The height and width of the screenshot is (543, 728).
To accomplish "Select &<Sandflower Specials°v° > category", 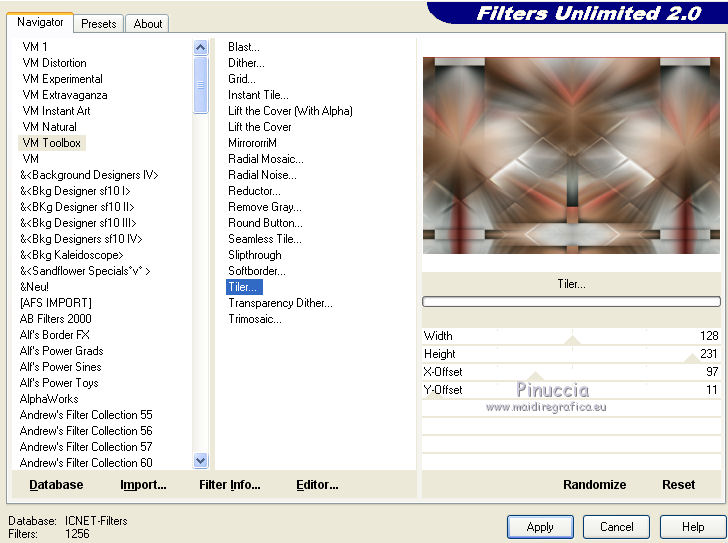I will click(85, 271).
